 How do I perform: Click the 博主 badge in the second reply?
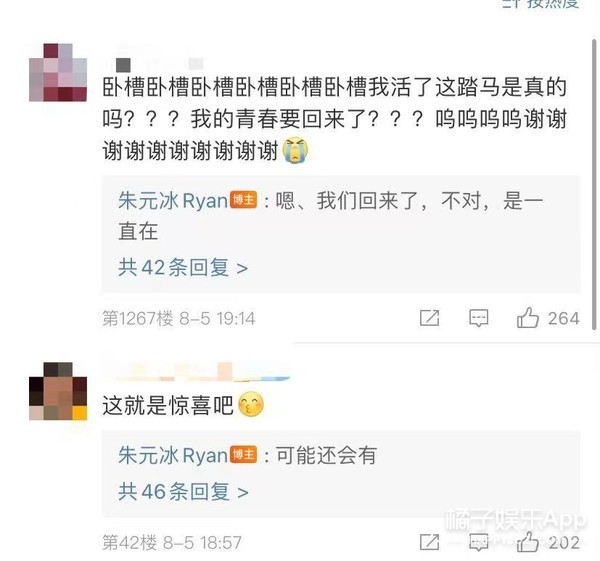243,455
